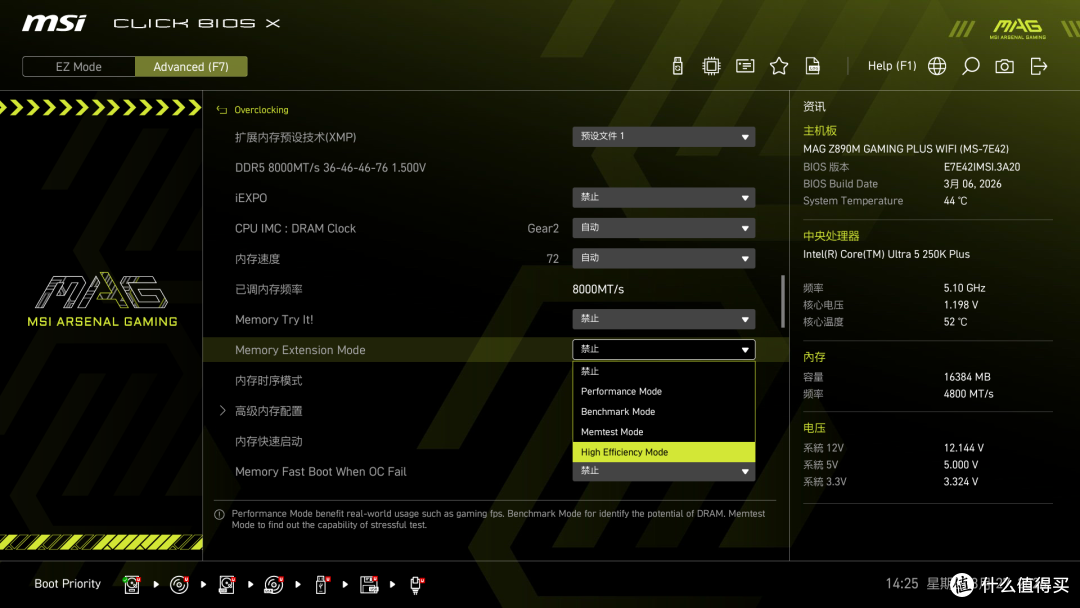The image size is (1080, 608).
Task: Click the 16384 MB memory capacity value
Action: pyautogui.click(x=967, y=377)
